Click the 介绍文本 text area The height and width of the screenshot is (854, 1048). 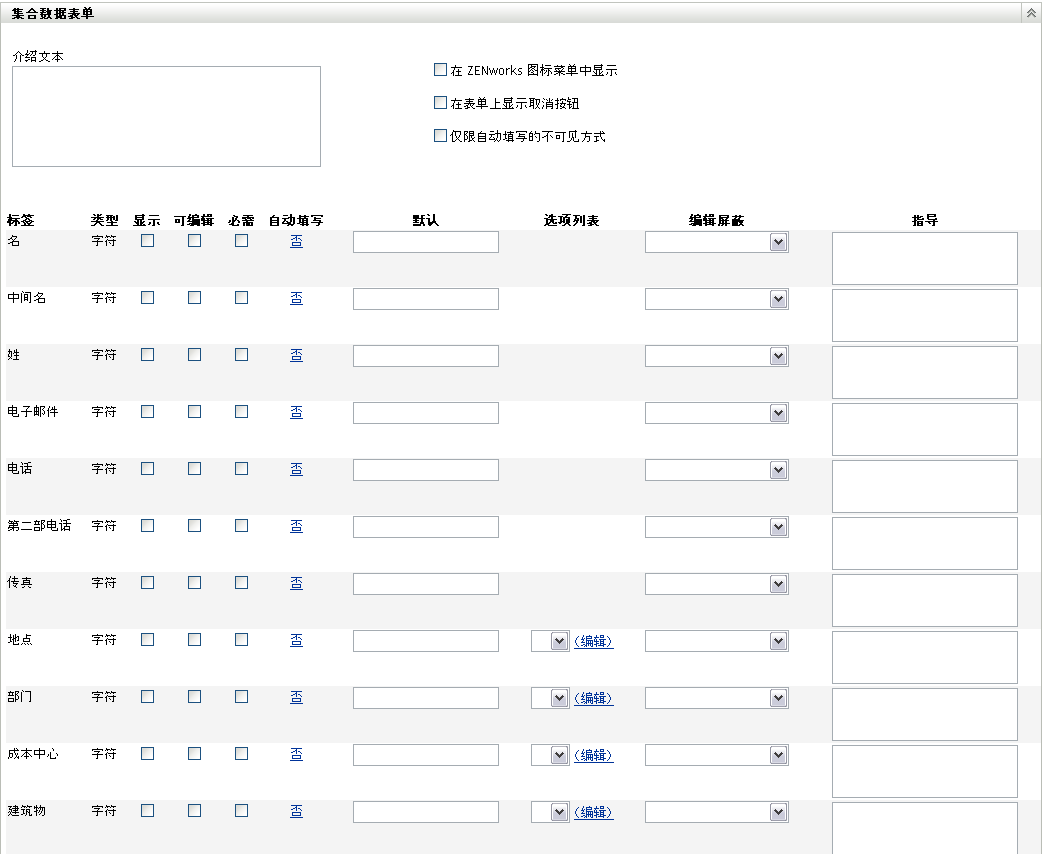click(166, 116)
